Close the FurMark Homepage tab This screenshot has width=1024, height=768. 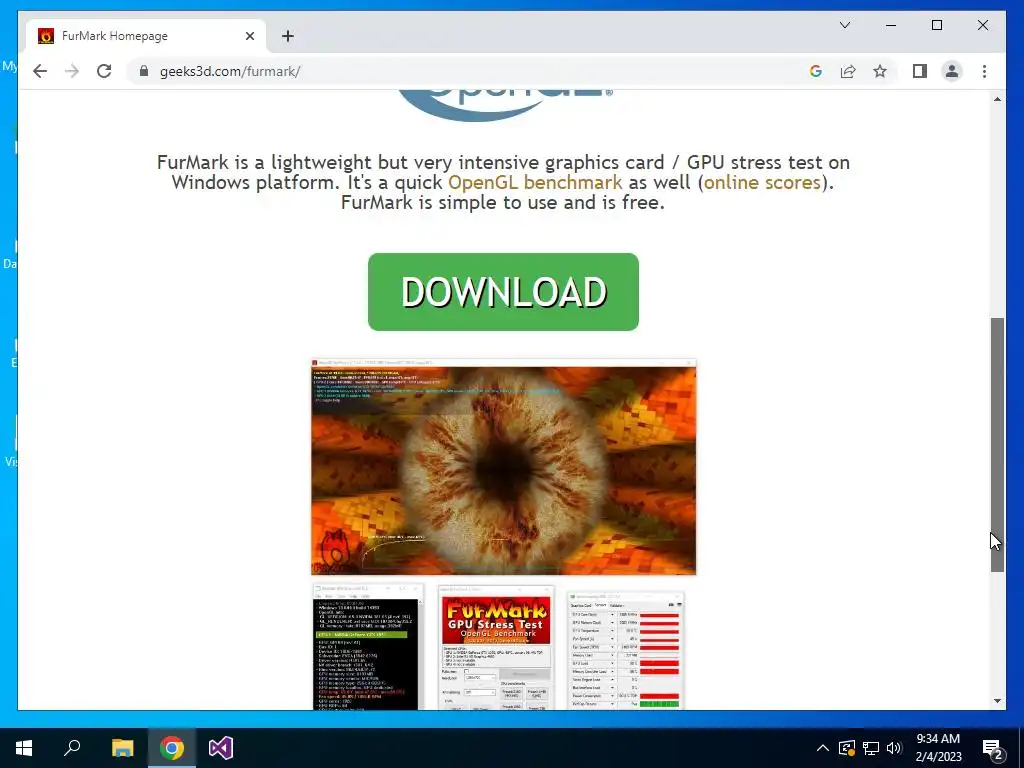[249, 36]
